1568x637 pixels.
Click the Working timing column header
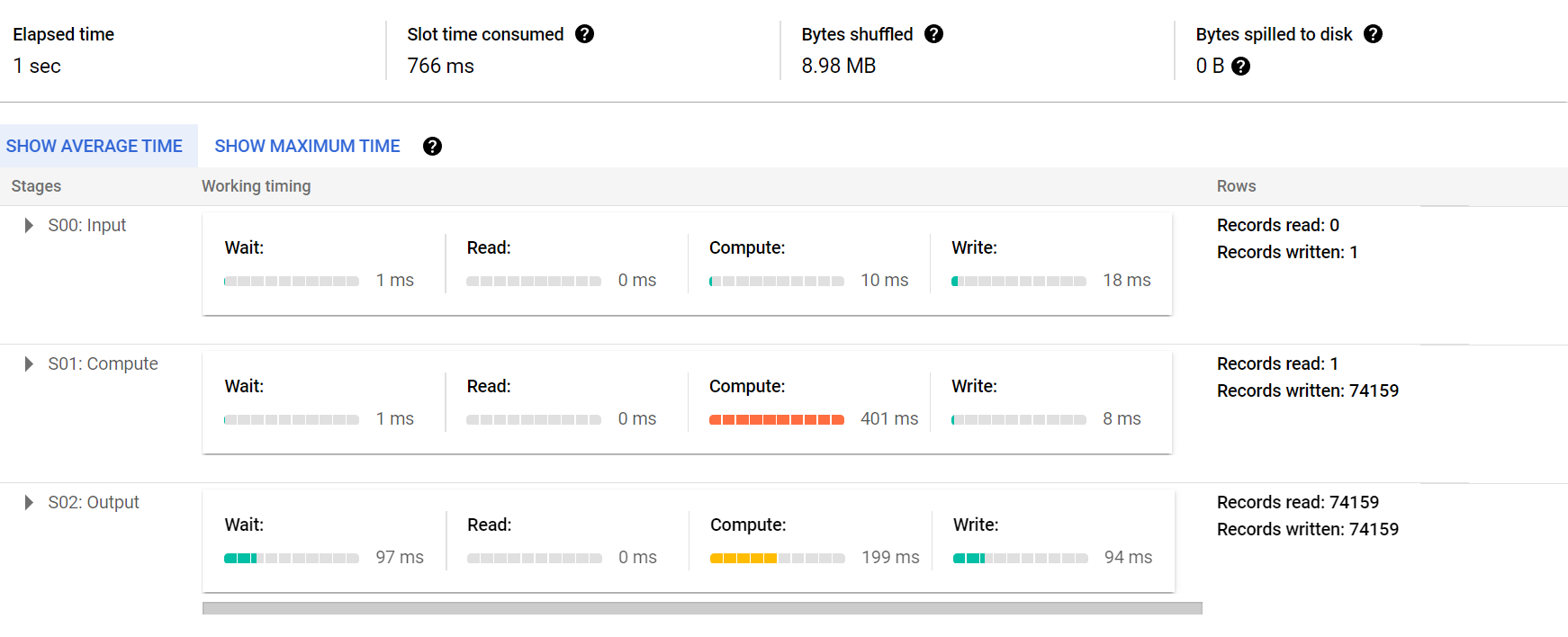[256, 186]
